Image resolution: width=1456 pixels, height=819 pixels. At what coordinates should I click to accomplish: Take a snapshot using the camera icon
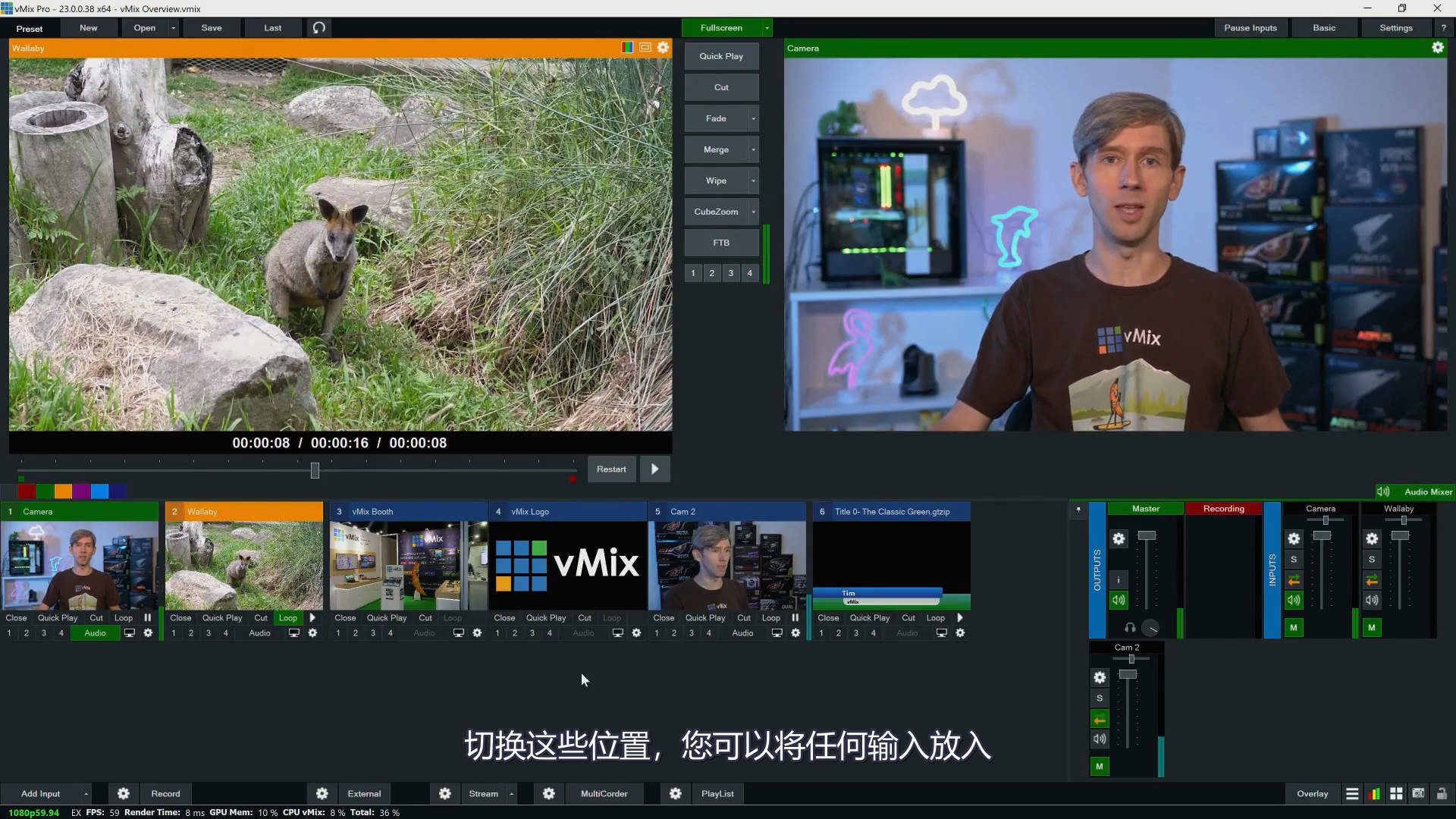(x=1419, y=793)
